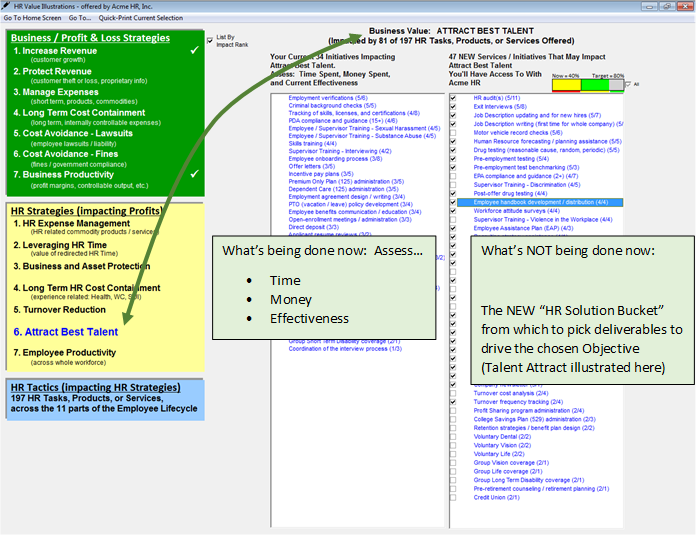Click the green Target = 80% bar segment
This screenshot has width=697, height=536.
[x=590, y=86]
